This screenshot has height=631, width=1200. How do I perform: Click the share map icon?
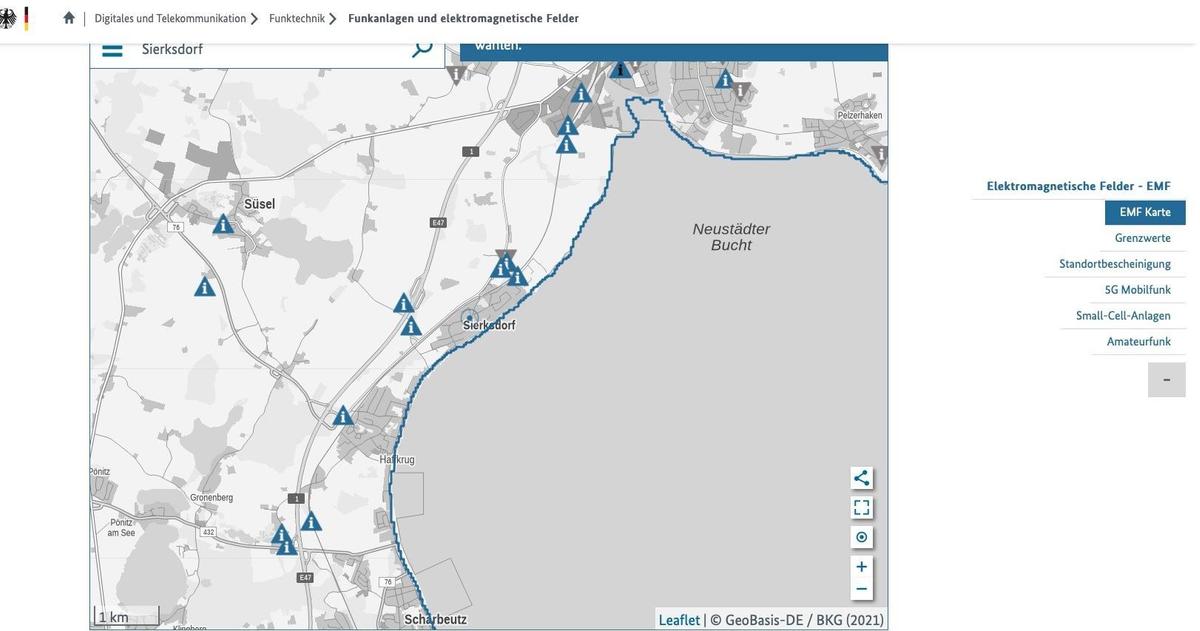click(861, 478)
